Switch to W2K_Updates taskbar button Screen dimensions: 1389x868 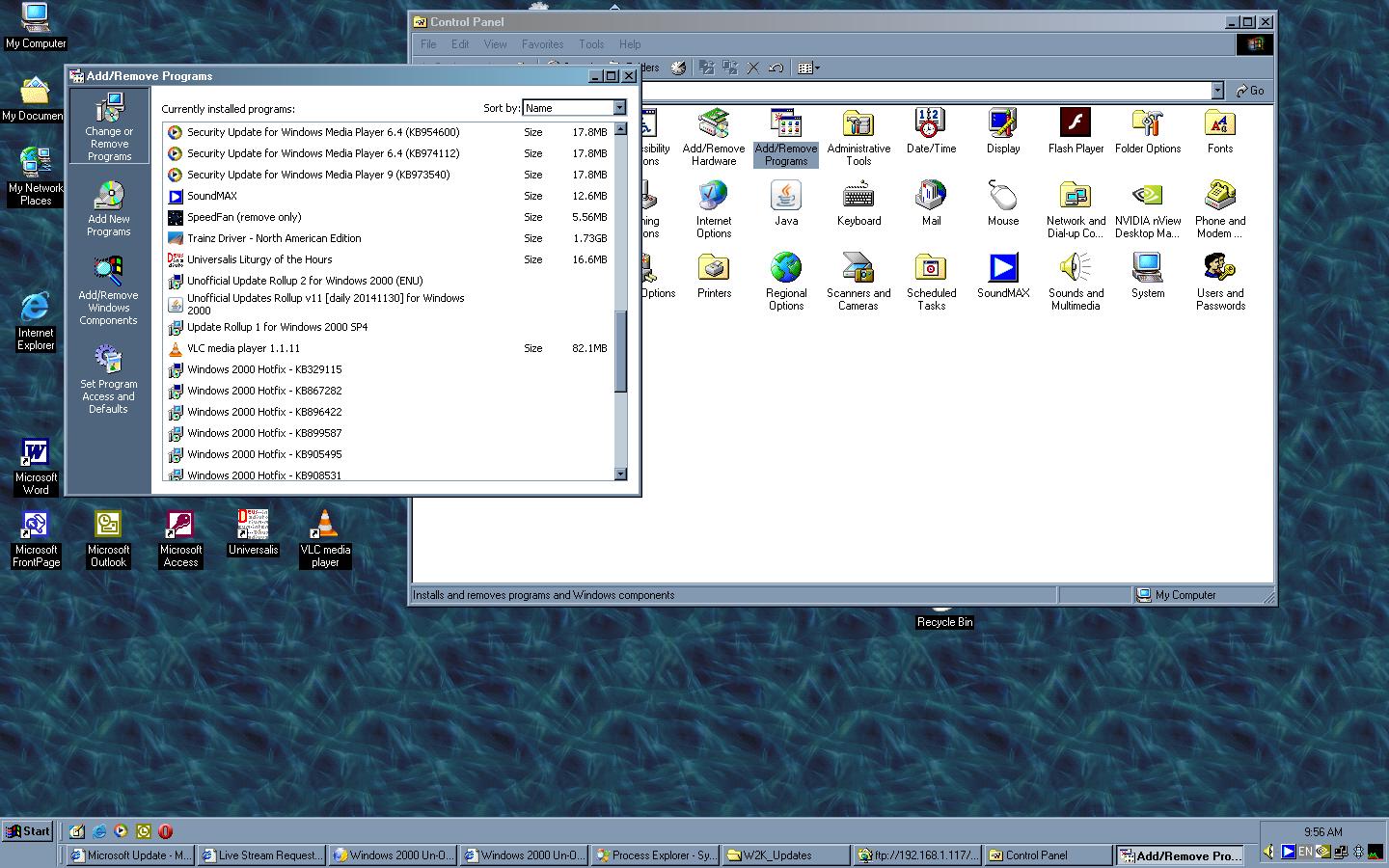tap(785, 855)
